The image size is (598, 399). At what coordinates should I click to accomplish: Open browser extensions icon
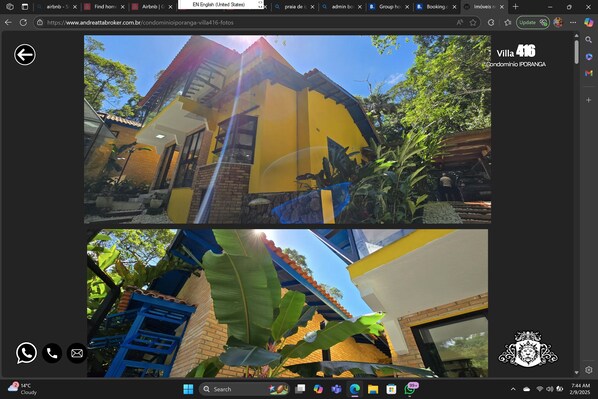click(x=491, y=23)
